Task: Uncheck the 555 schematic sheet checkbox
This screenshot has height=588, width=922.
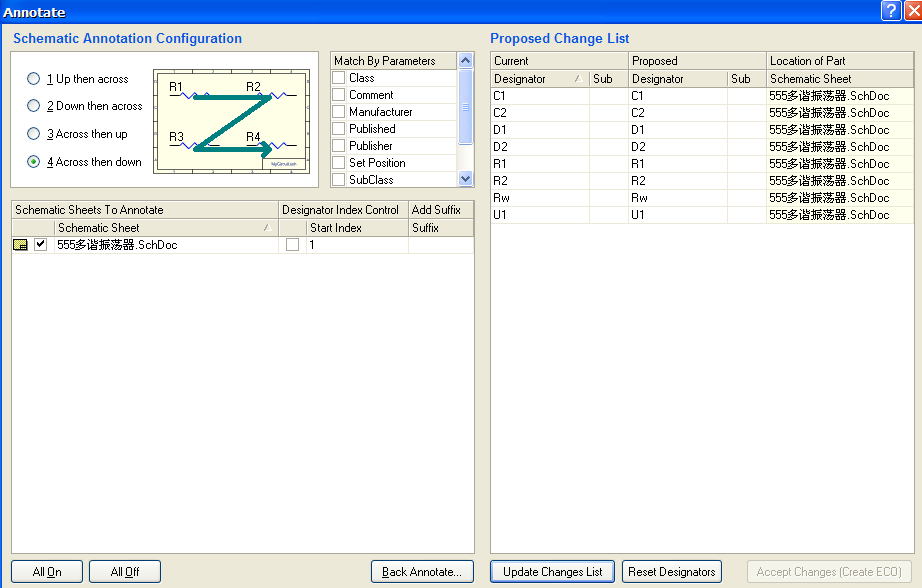Action: (x=41, y=245)
